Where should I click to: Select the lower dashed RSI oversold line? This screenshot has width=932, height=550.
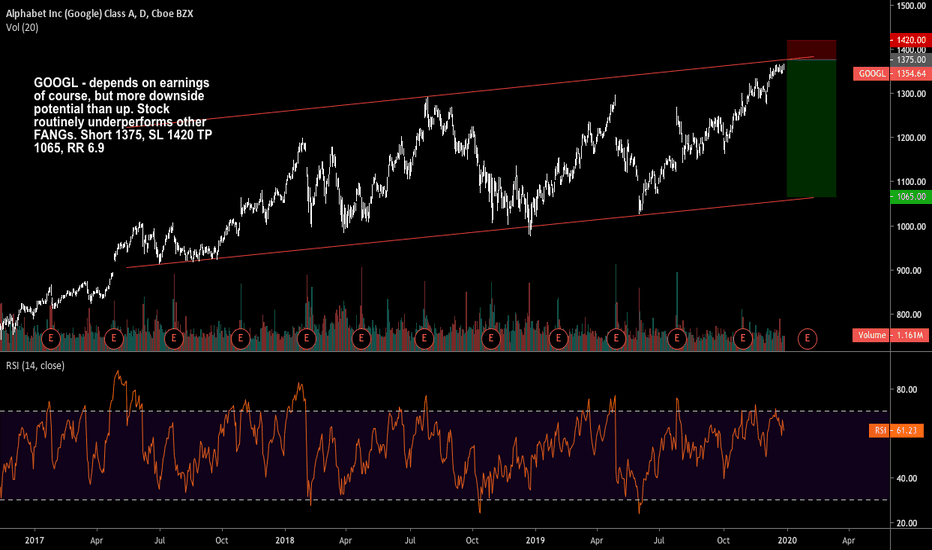click(445, 500)
